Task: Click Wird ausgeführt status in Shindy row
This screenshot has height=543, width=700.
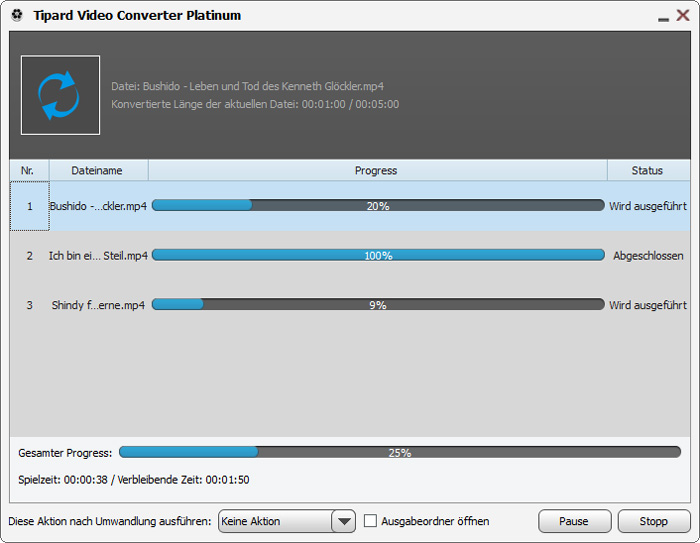Action: (648, 305)
